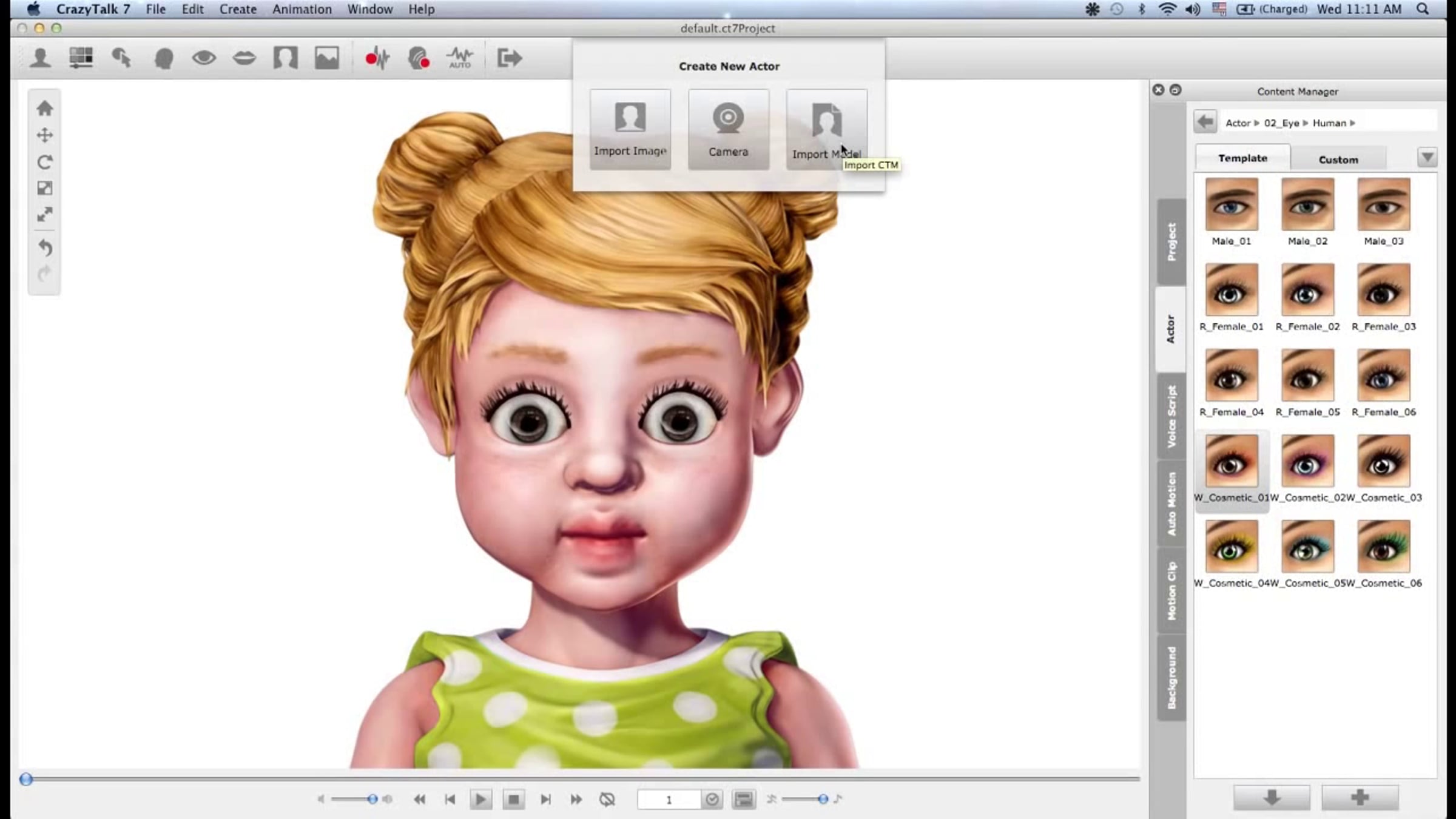
Task: Select the Rotate tool in left sidebar
Action: click(x=44, y=162)
